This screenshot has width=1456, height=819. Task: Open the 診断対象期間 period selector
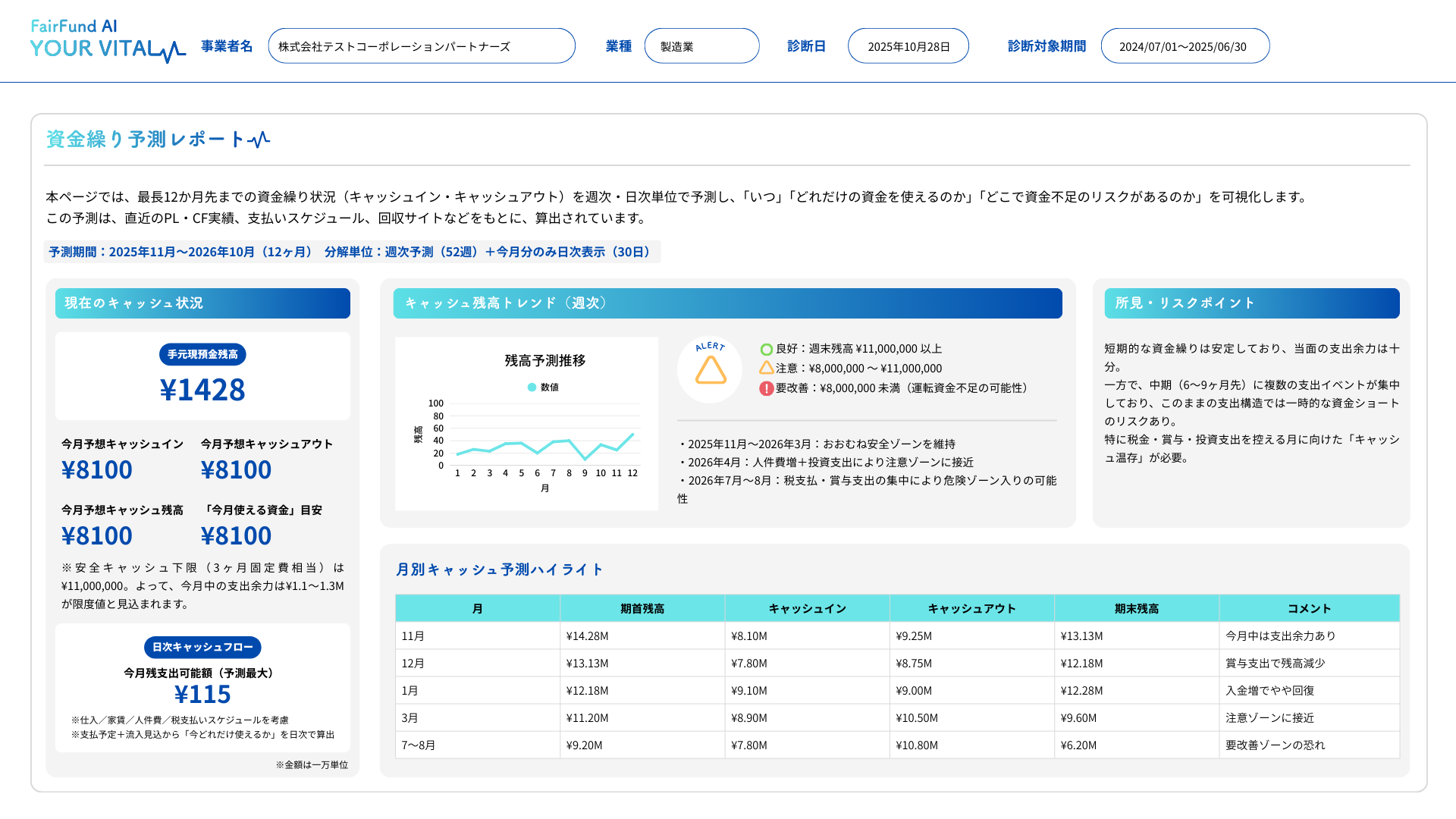pyautogui.click(x=1185, y=45)
